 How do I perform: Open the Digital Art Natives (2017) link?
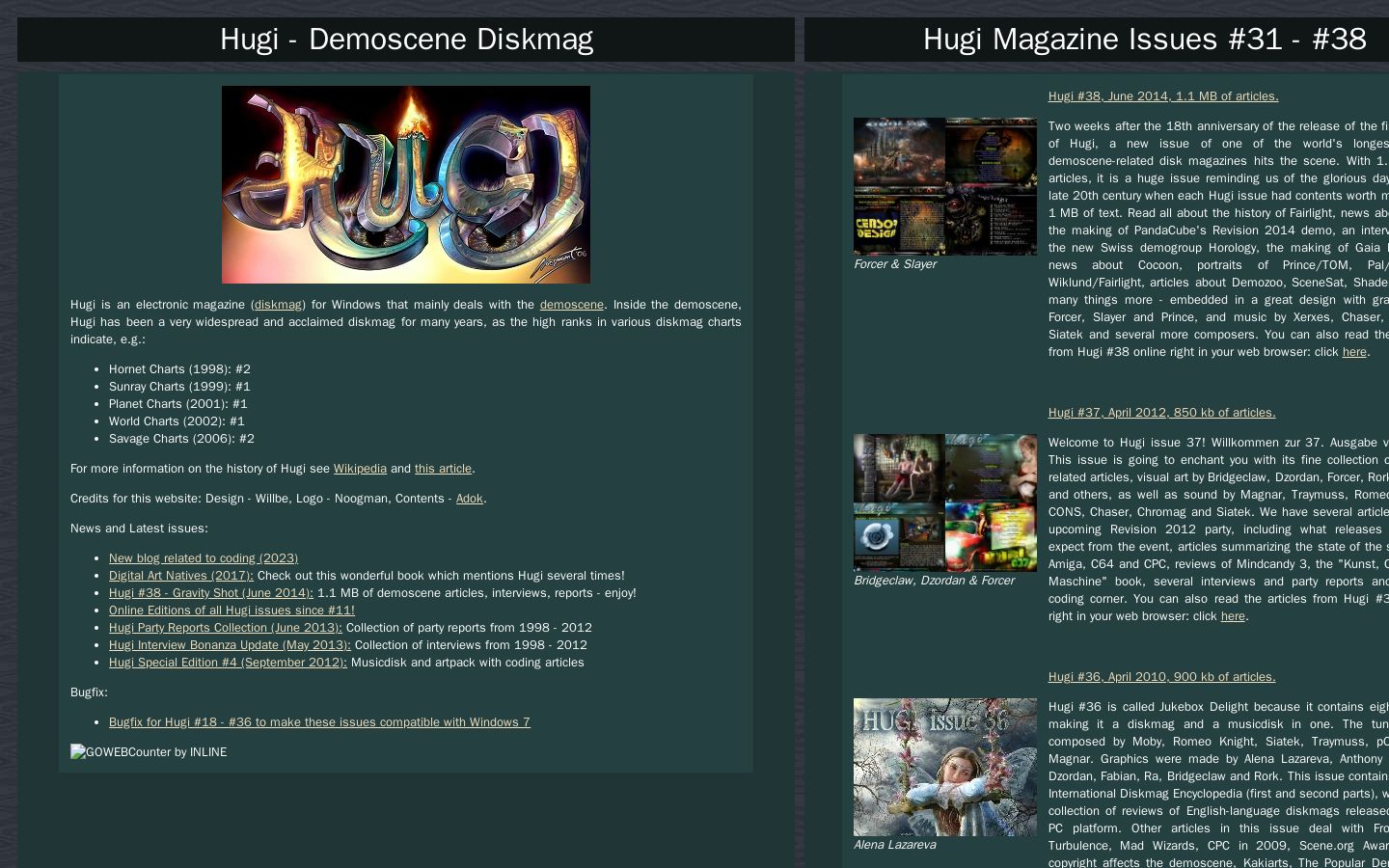pos(181,576)
